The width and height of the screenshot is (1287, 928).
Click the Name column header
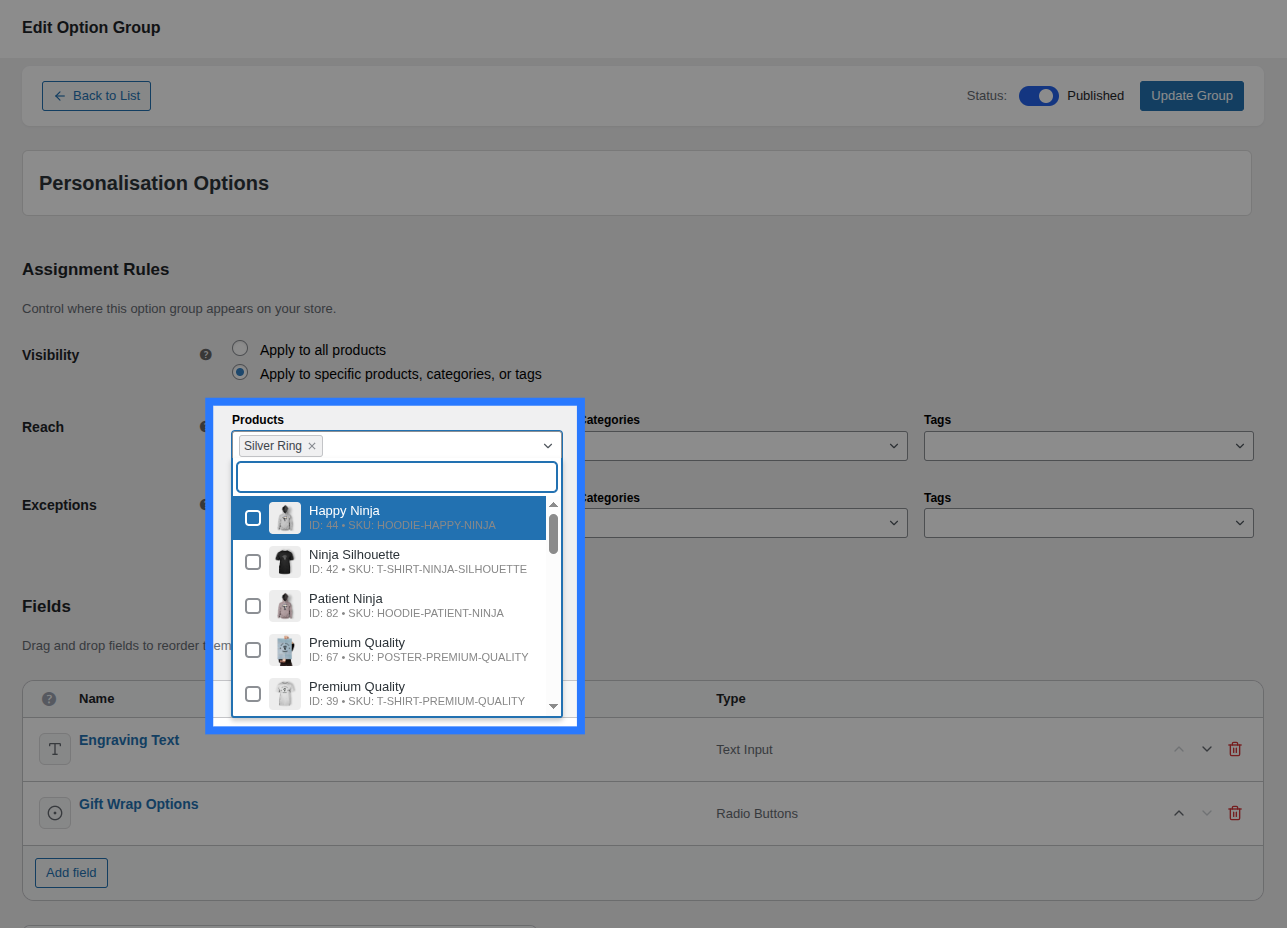coord(97,699)
